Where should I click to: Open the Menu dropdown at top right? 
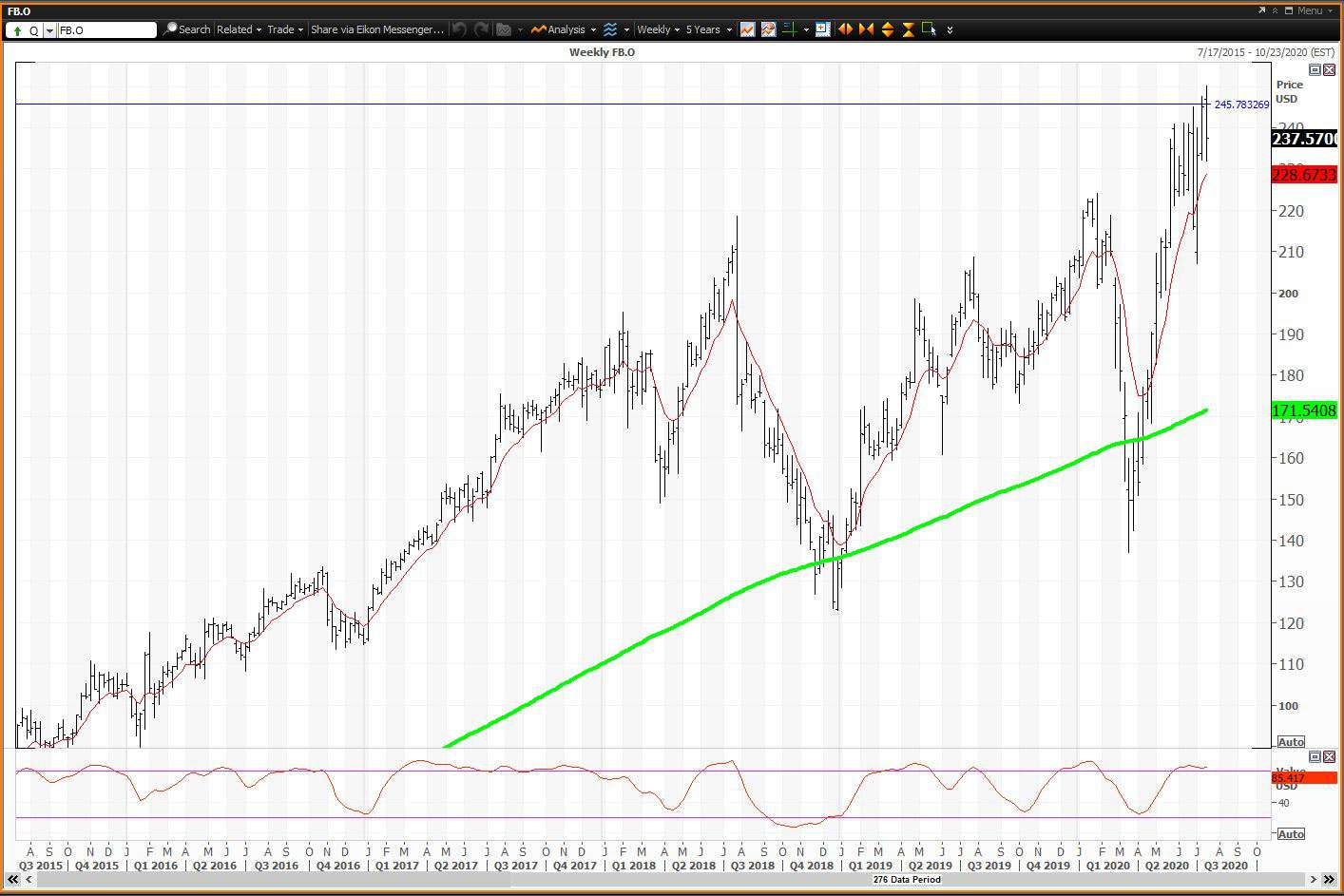point(1315,10)
